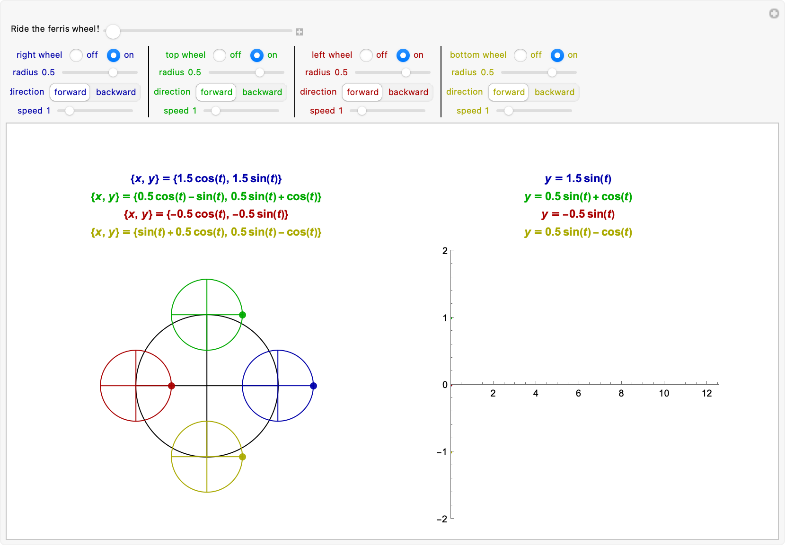Expand the Ride the ferris wheel animation controls

[x=299, y=31]
